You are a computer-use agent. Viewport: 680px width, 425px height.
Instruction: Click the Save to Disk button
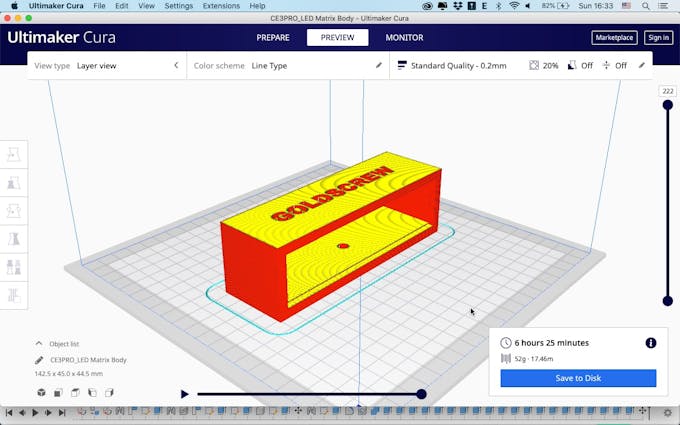578,378
